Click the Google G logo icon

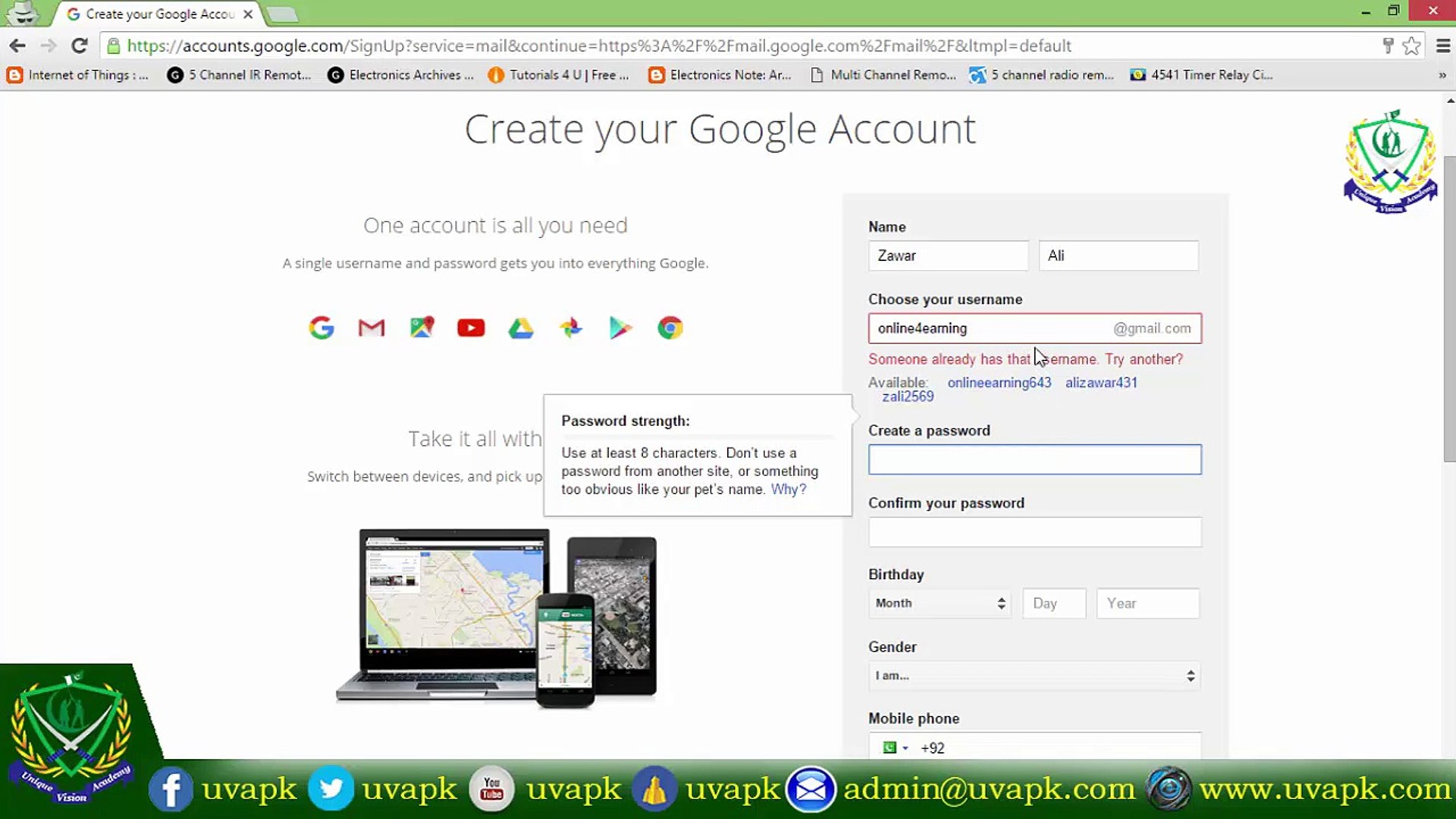tap(322, 328)
